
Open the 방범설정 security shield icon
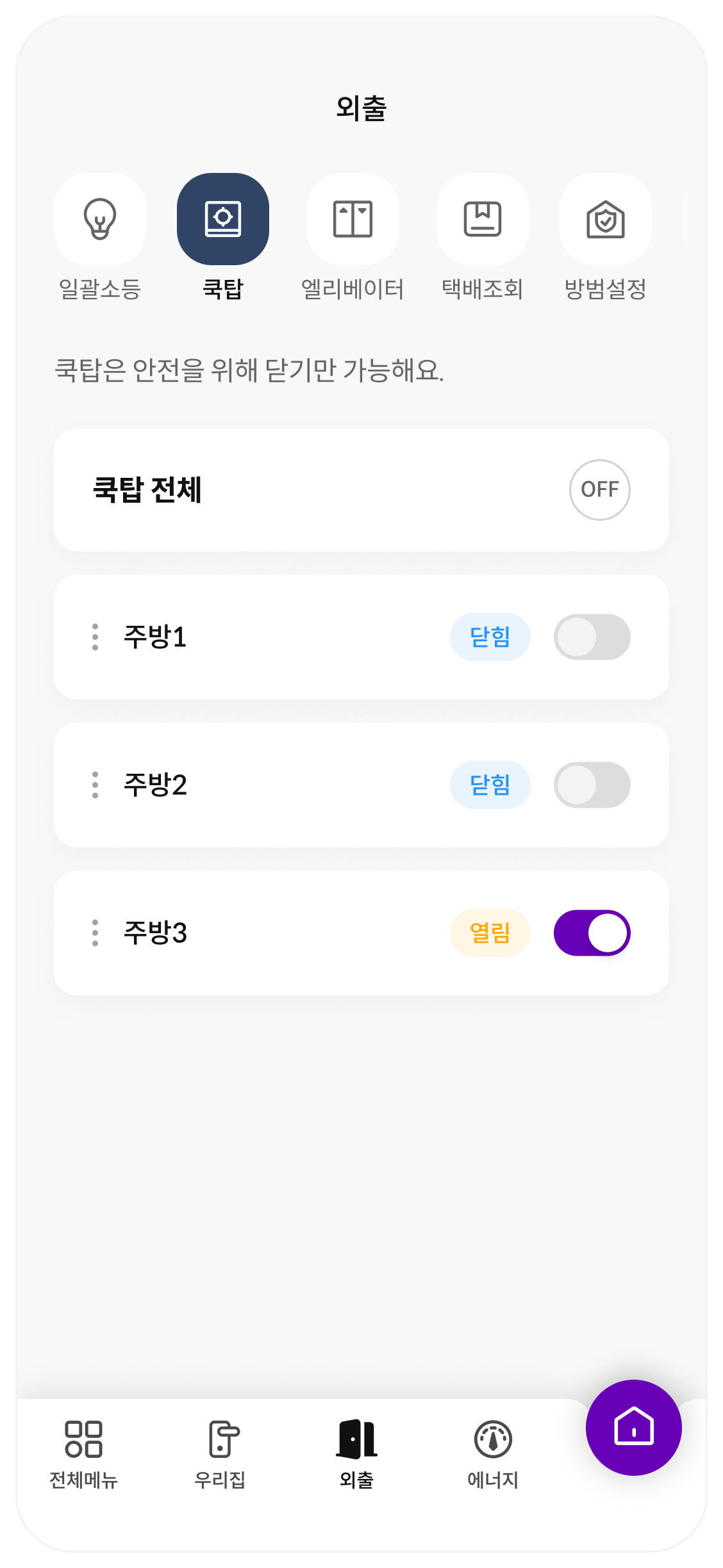point(605,219)
